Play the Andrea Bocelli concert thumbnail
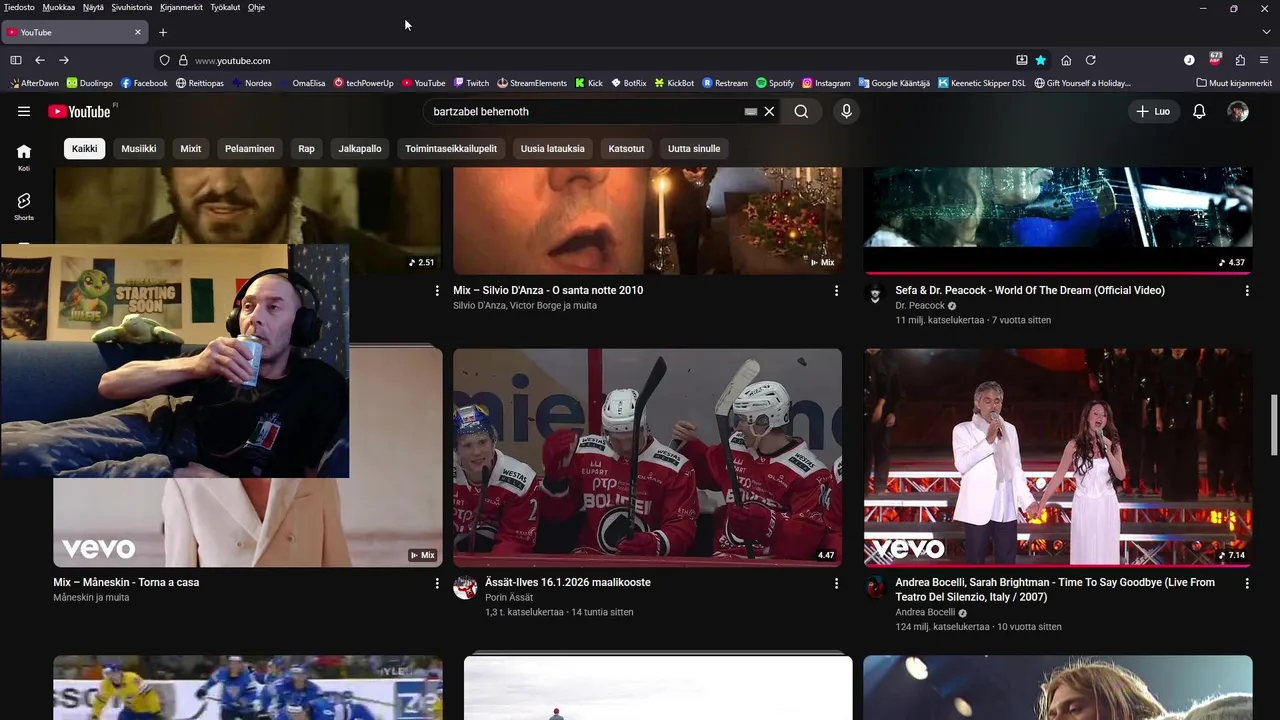1280x720 pixels. [x=1058, y=457]
